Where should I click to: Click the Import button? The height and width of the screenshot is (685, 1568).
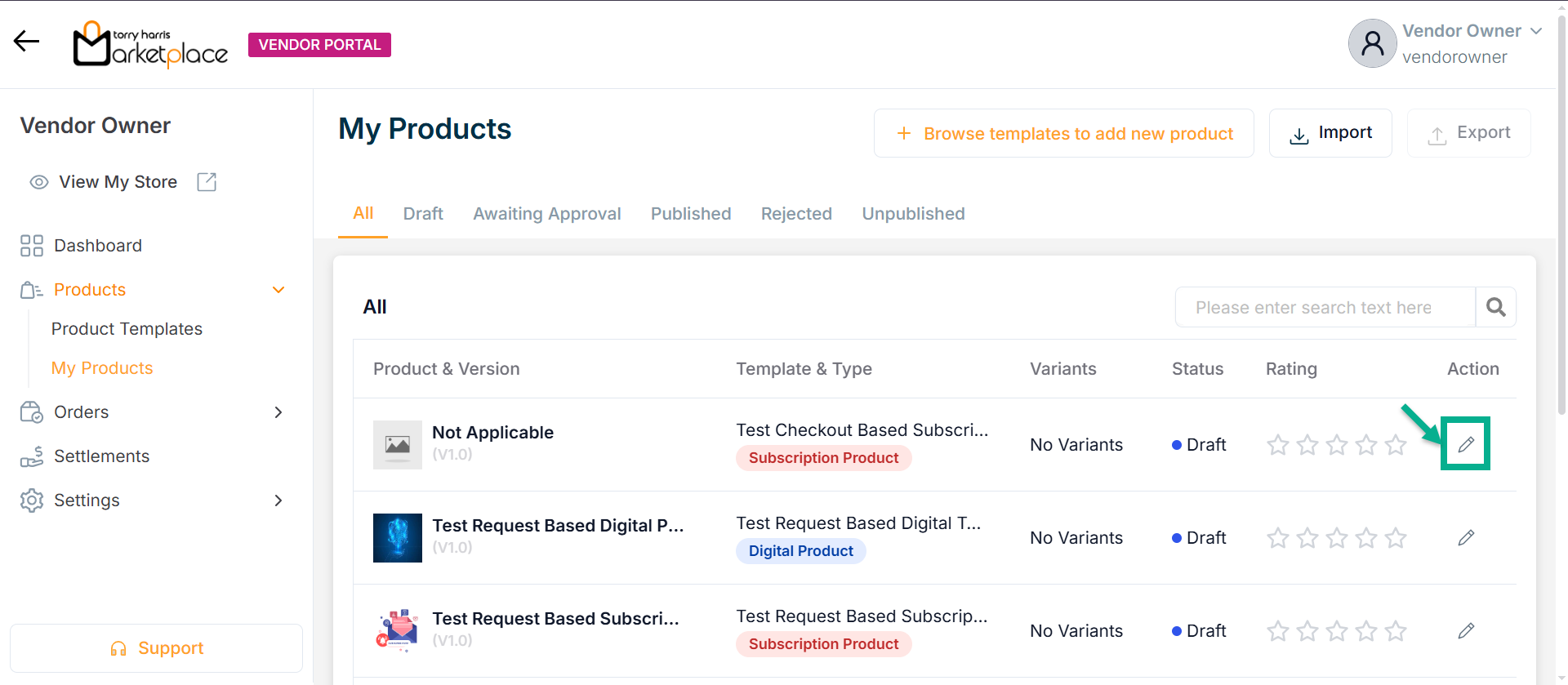pyautogui.click(x=1330, y=133)
